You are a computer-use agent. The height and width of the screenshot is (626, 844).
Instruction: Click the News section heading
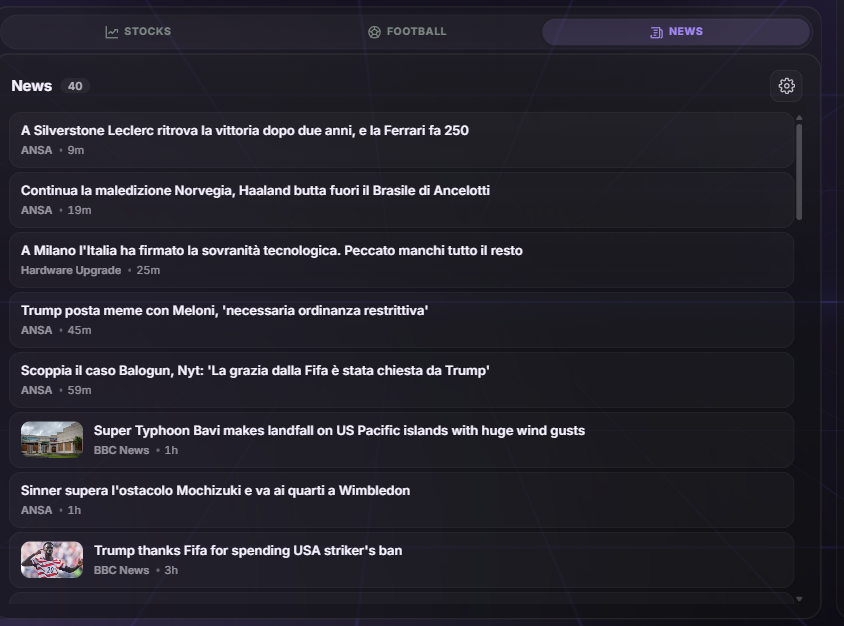(x=32, y=86)
